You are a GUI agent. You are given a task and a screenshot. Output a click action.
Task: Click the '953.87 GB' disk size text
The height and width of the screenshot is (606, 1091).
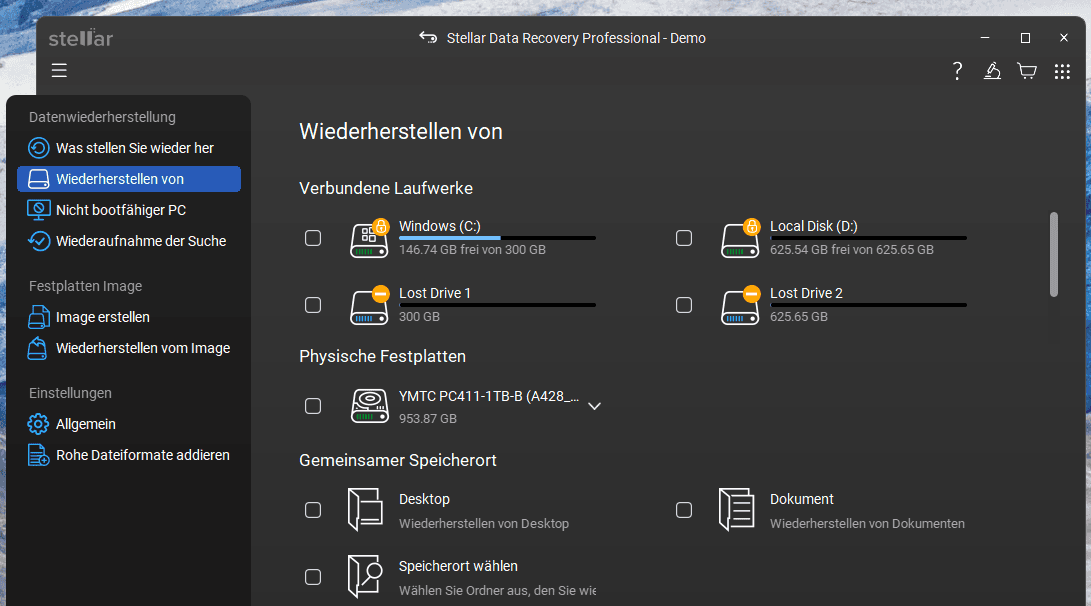click(x=428, y=418)
